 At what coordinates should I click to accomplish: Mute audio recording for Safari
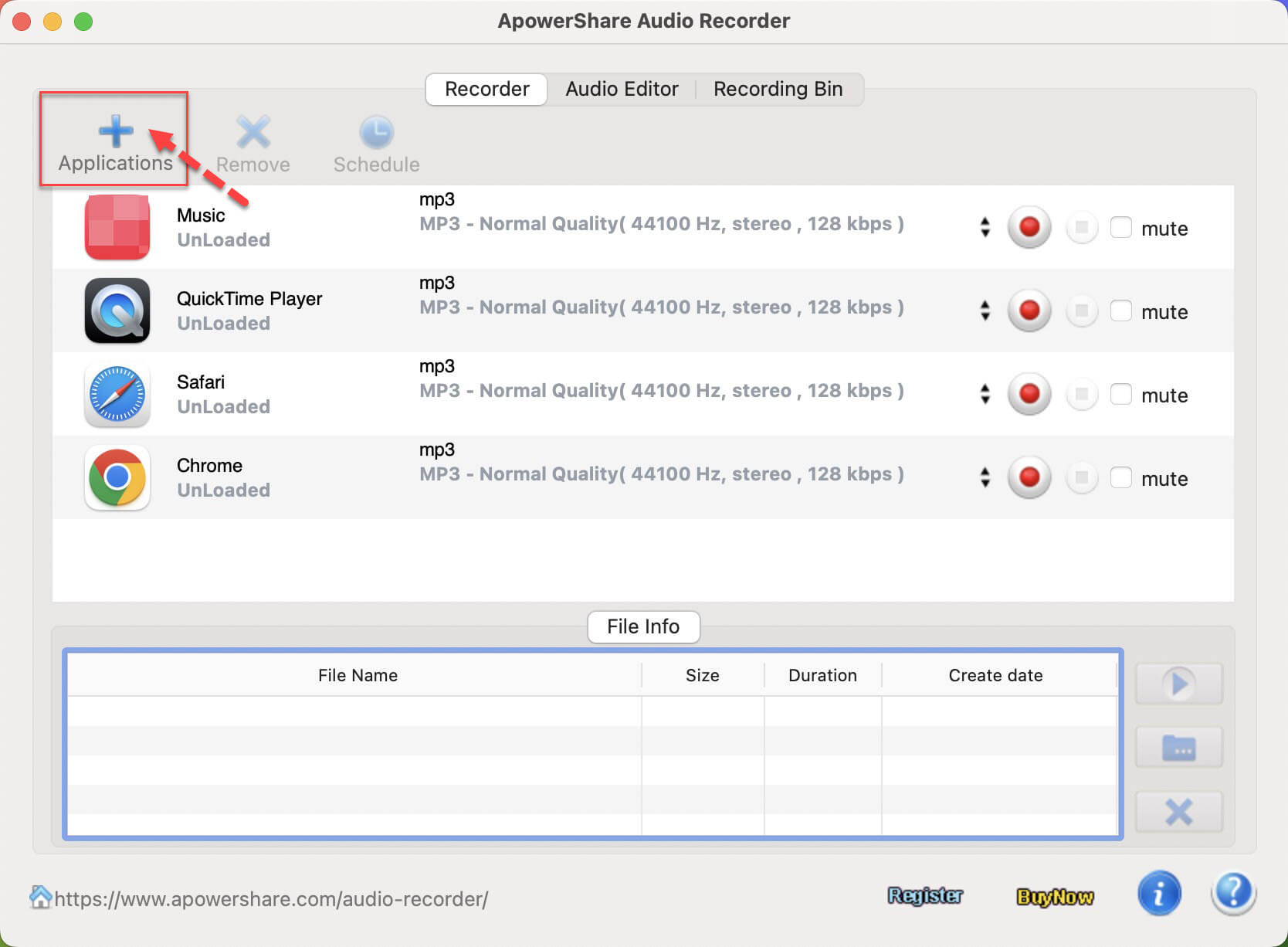[1120, 394]
